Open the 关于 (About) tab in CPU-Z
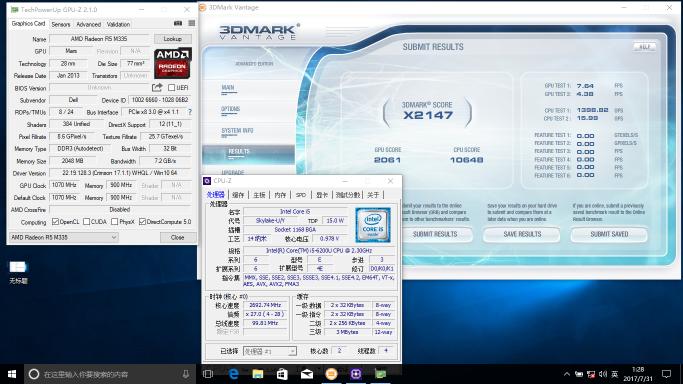683x384 pixels. click(373, 195)
